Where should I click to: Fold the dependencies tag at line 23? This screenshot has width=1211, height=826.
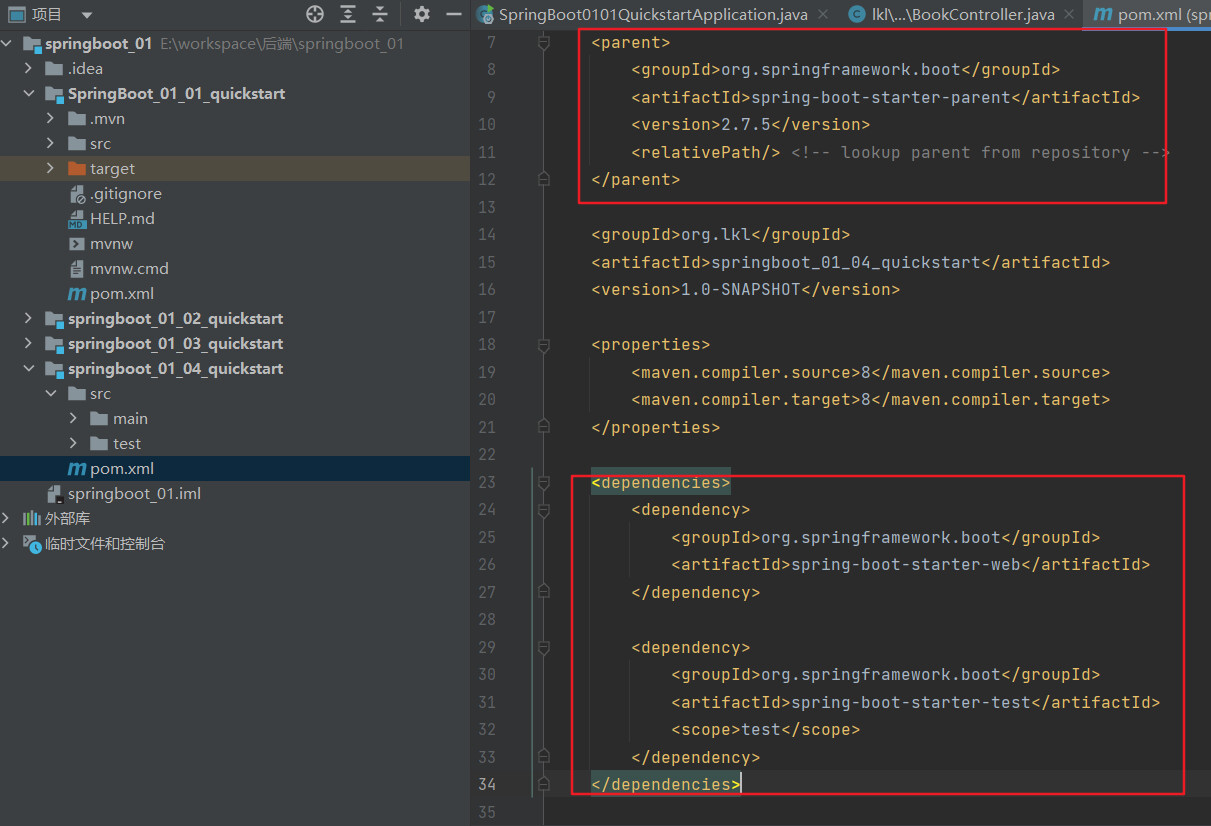coord(543,483)
